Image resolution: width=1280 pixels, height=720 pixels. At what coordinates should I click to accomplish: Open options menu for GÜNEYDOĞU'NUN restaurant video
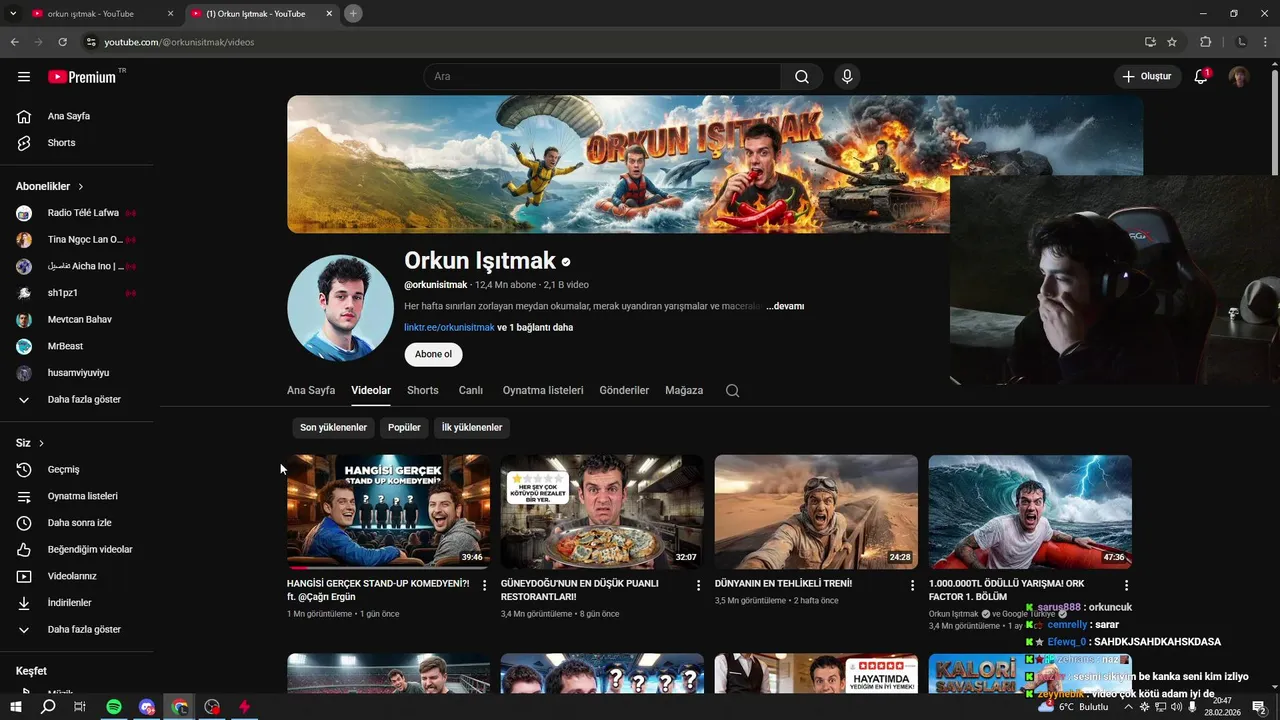click(x=699, y=585)
